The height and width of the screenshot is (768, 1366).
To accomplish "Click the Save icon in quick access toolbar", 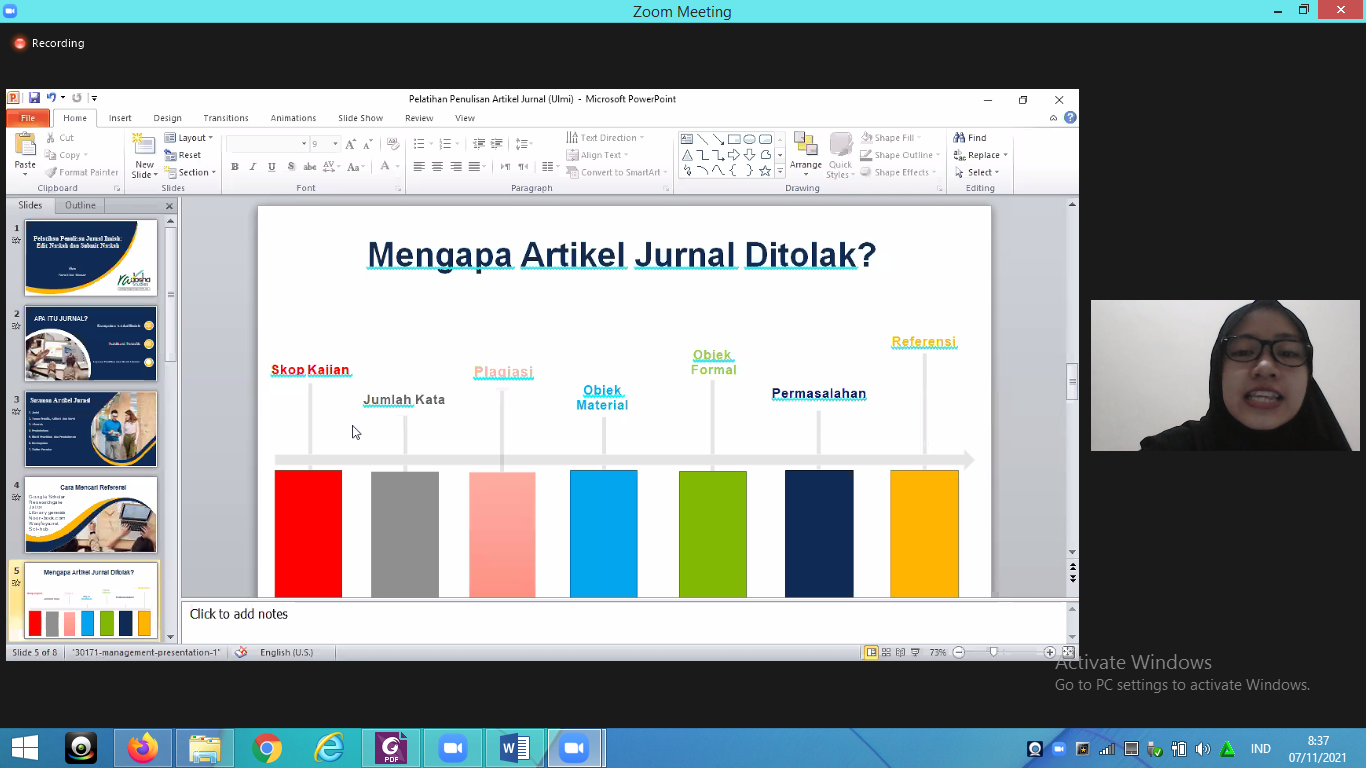I will pos(34,98).
